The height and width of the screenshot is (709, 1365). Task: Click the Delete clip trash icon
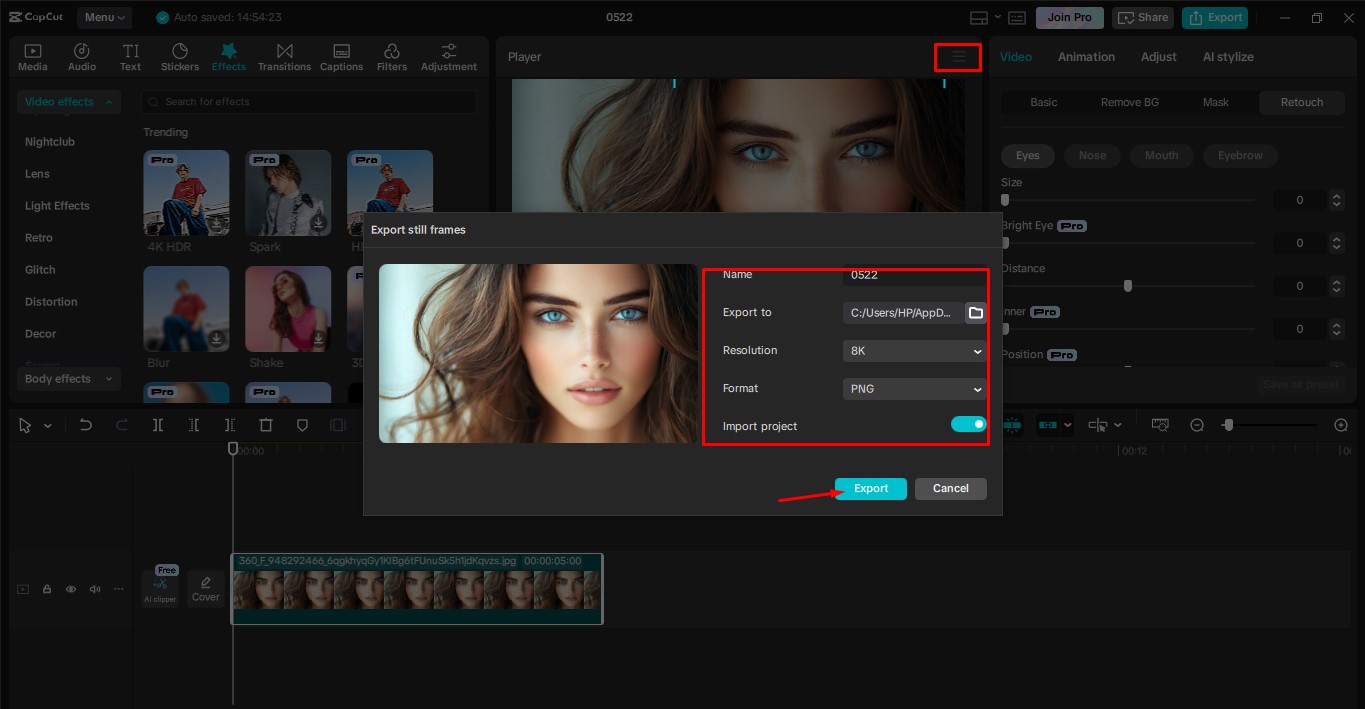266,424
